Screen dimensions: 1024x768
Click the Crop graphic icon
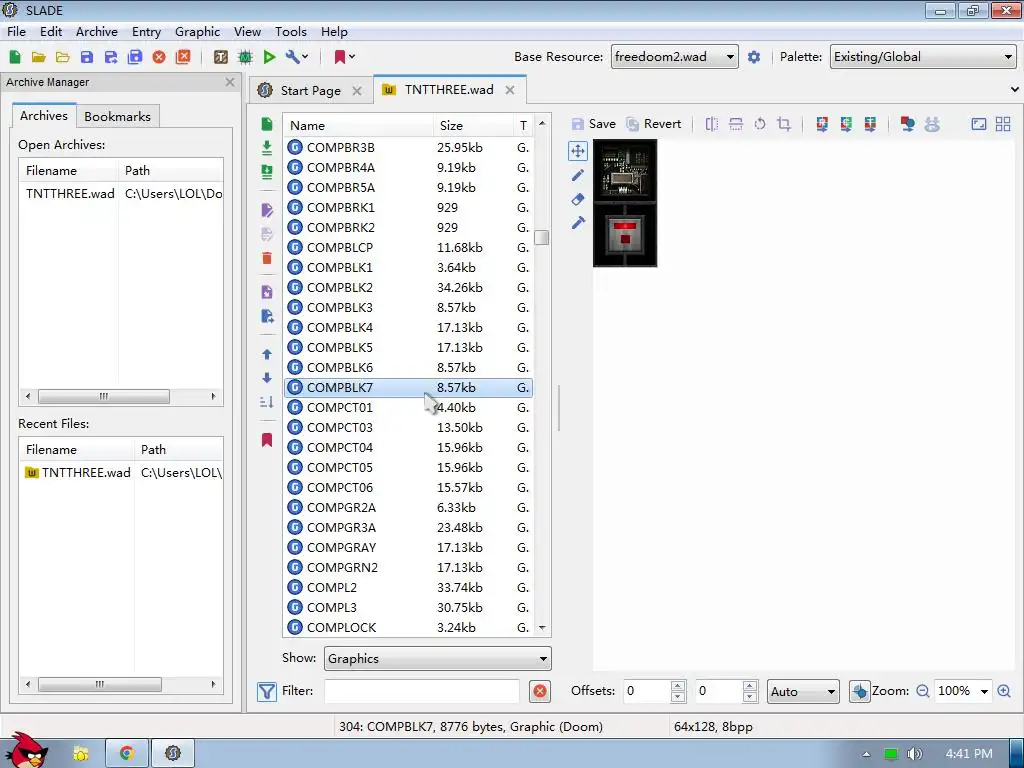click(x=784, y=124)
